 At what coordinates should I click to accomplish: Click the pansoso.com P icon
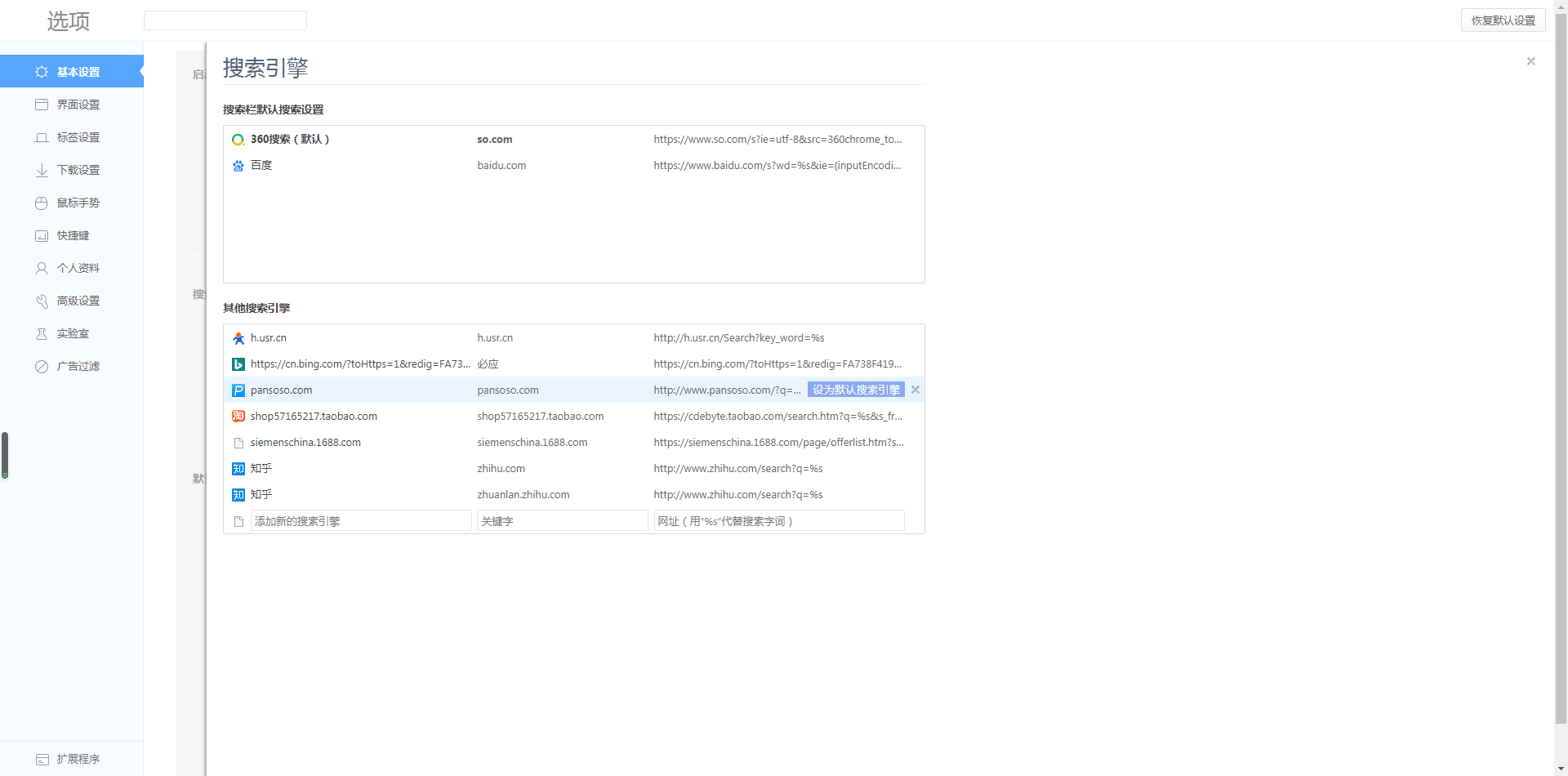click(x=238, y=390)
